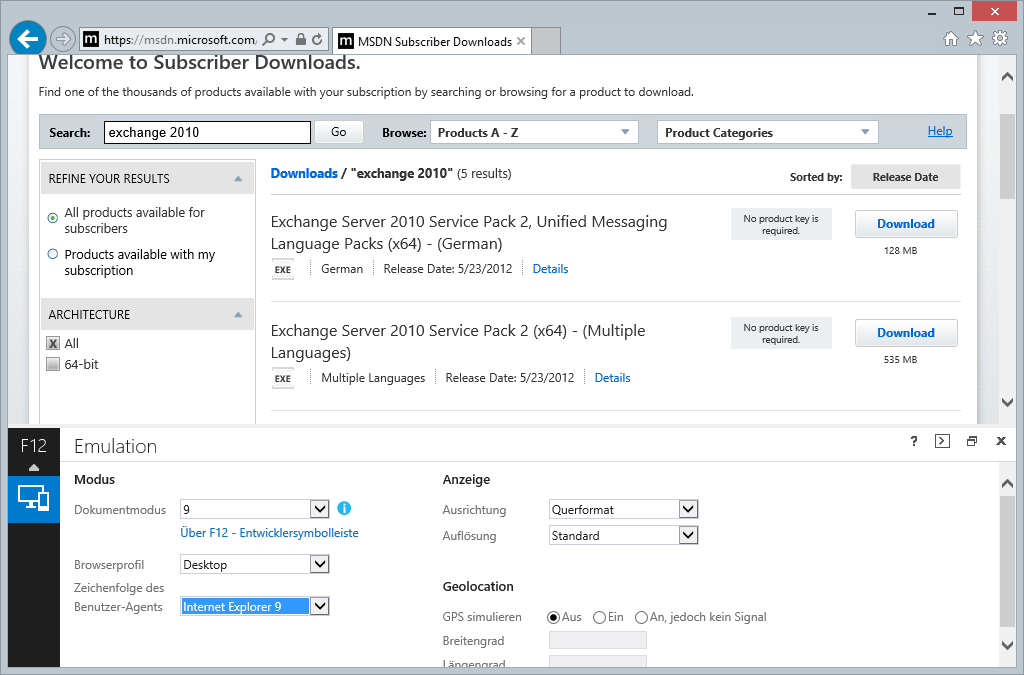Screen dimensions: 1024x675
Task: Open Favorites with the star icon
Action: click(x=975, y=39)
